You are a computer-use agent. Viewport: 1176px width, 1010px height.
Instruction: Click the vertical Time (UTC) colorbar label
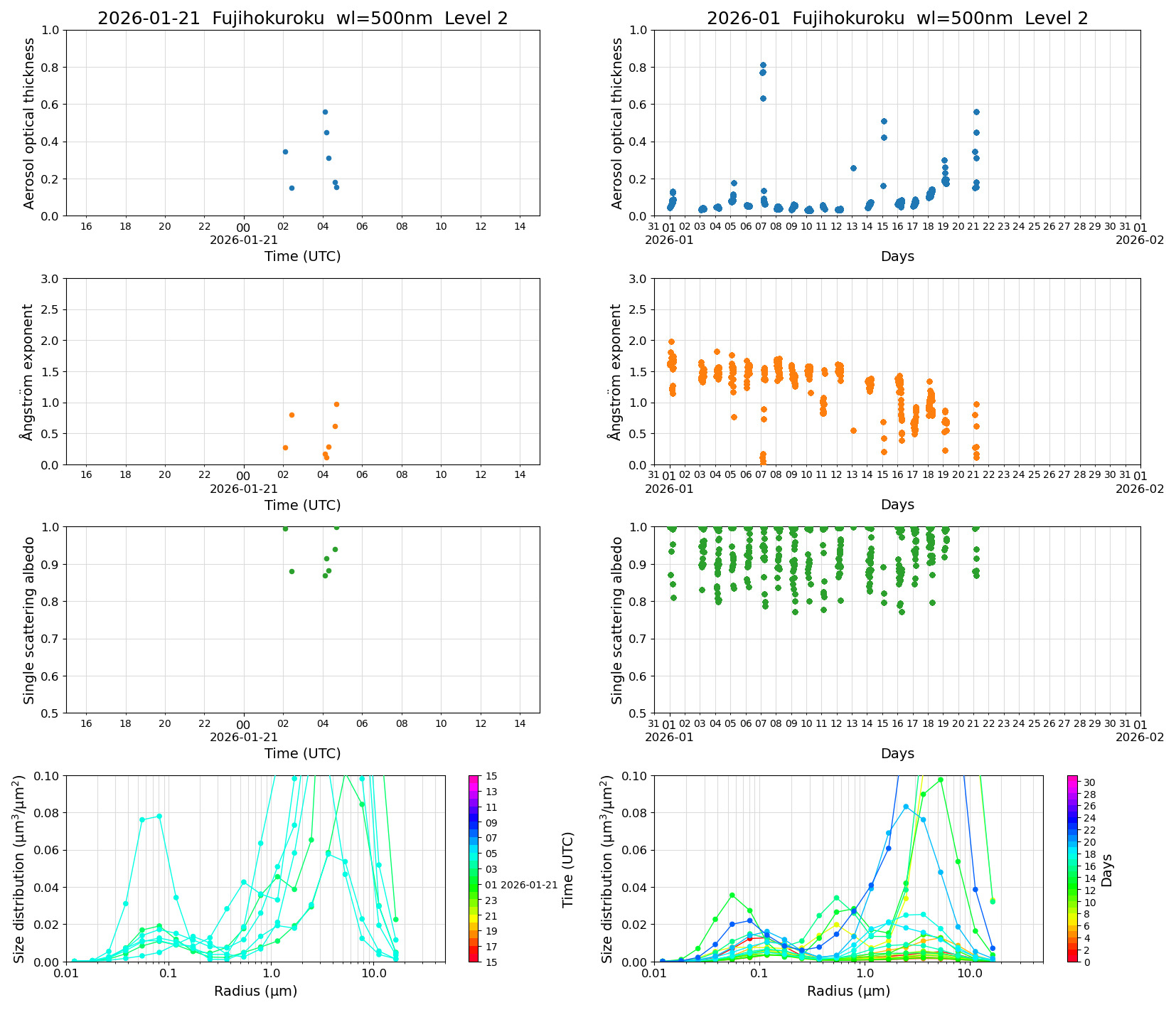coord(567,869)
